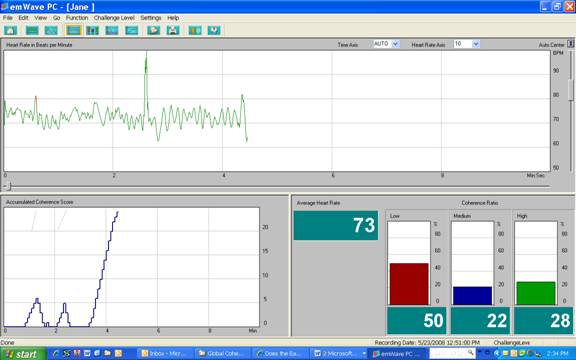The height and width of the screenshot is (360, 576).
Task: Open the Settings menu
Action: pos(151,18)
